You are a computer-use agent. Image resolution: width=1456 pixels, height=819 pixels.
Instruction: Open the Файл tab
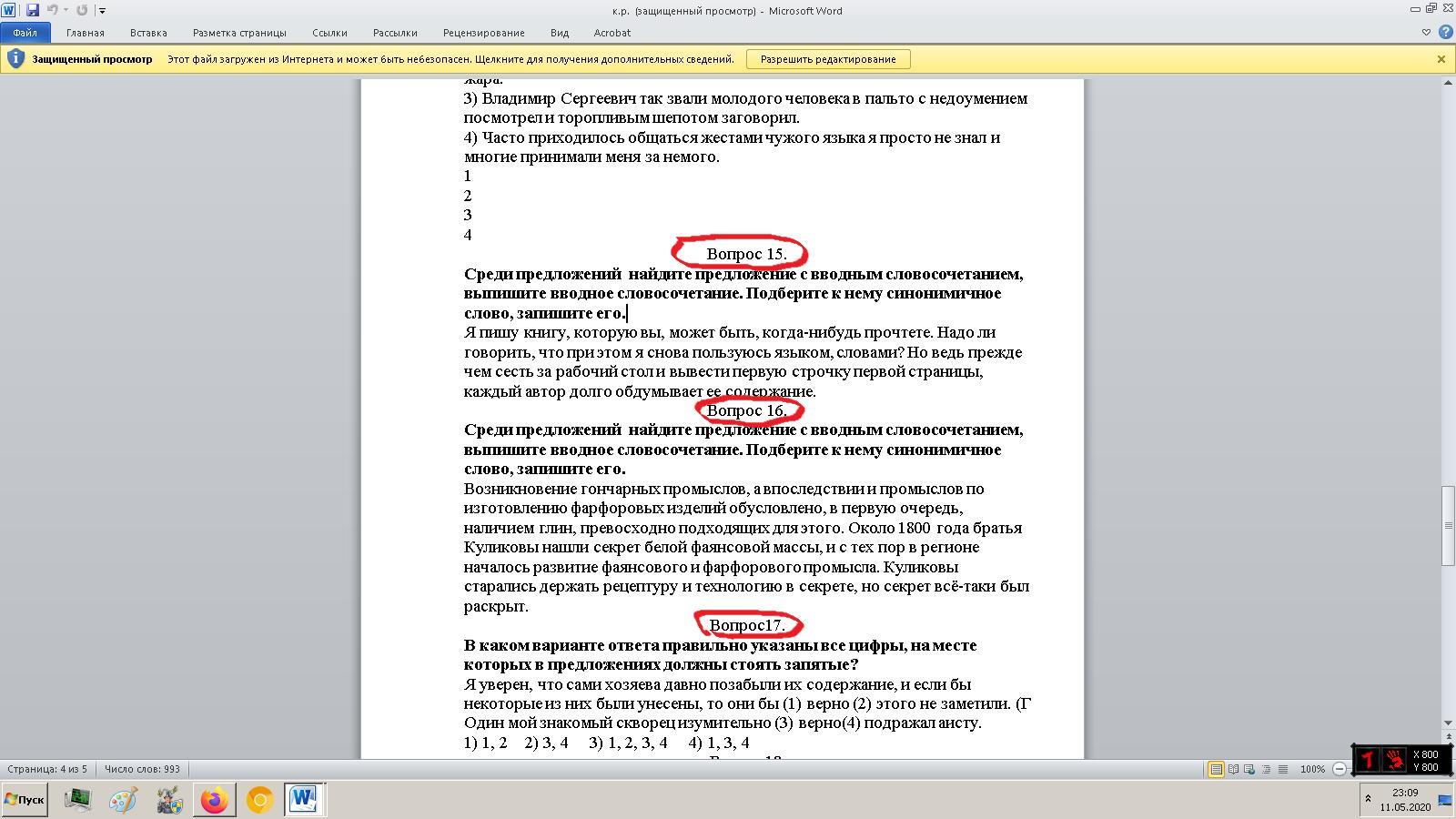[25, 33]
